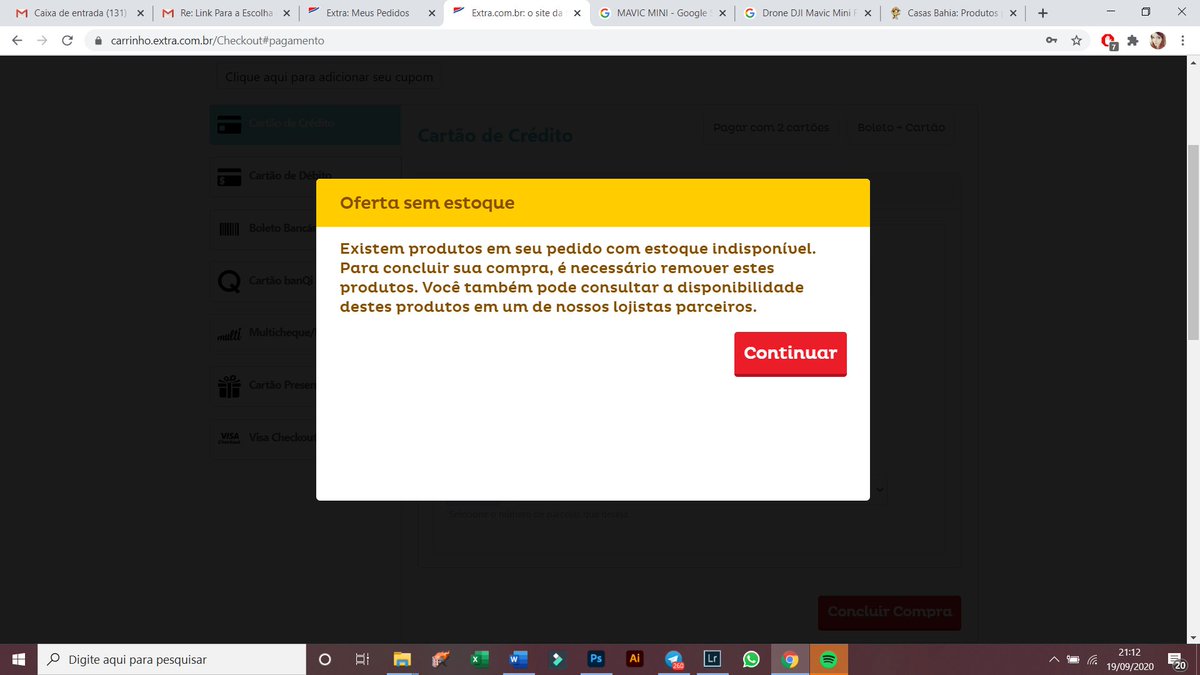The image size is (1200, 675).
Task: Open Photoshop from the taskbar
Action: pyautogui.click(x=595, y=659)
